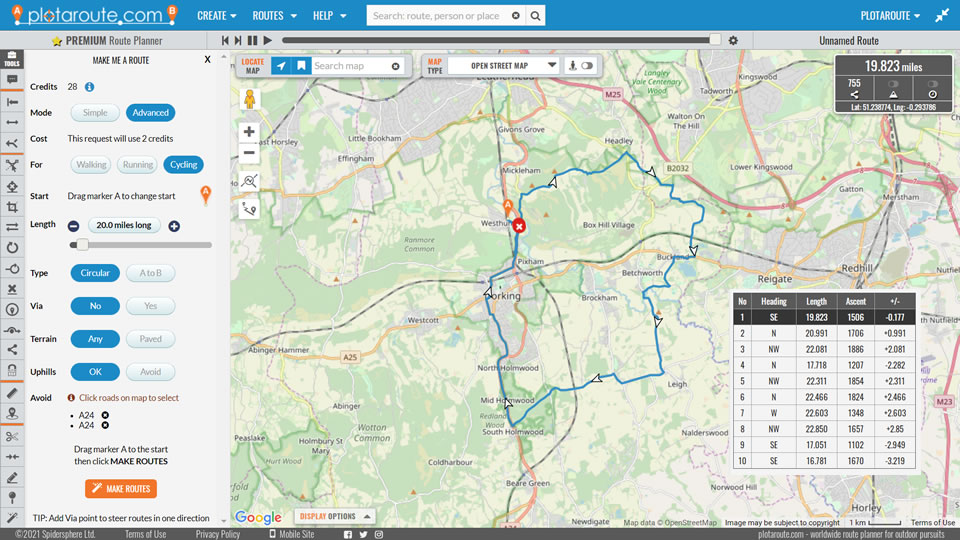Click the locate my position arrow button
The width and height of the screenshot is (960, 540).
coord(280,66)
